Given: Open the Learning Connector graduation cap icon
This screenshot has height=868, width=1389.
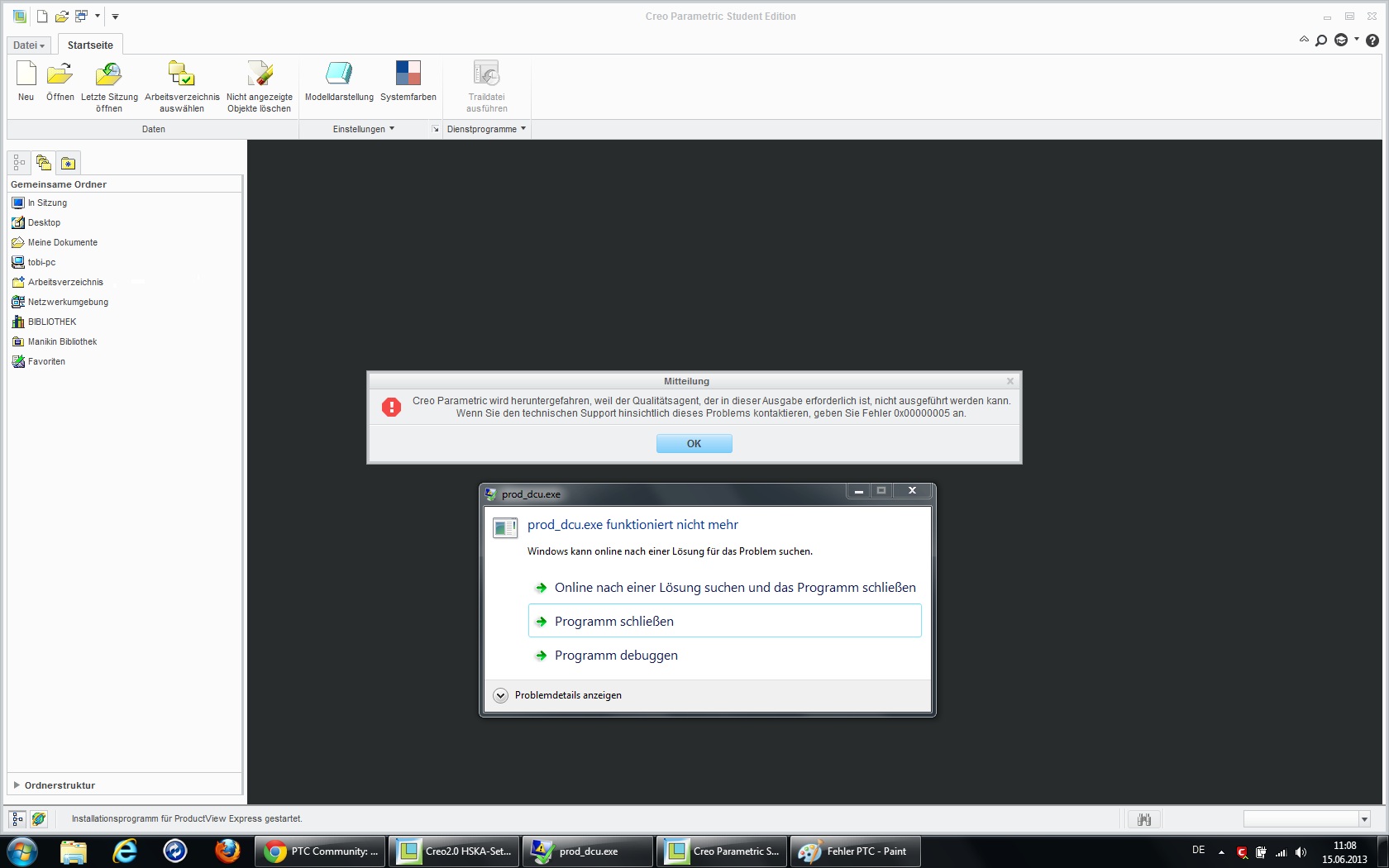Looking at the screenshot, I should (x=1341, y=41).
